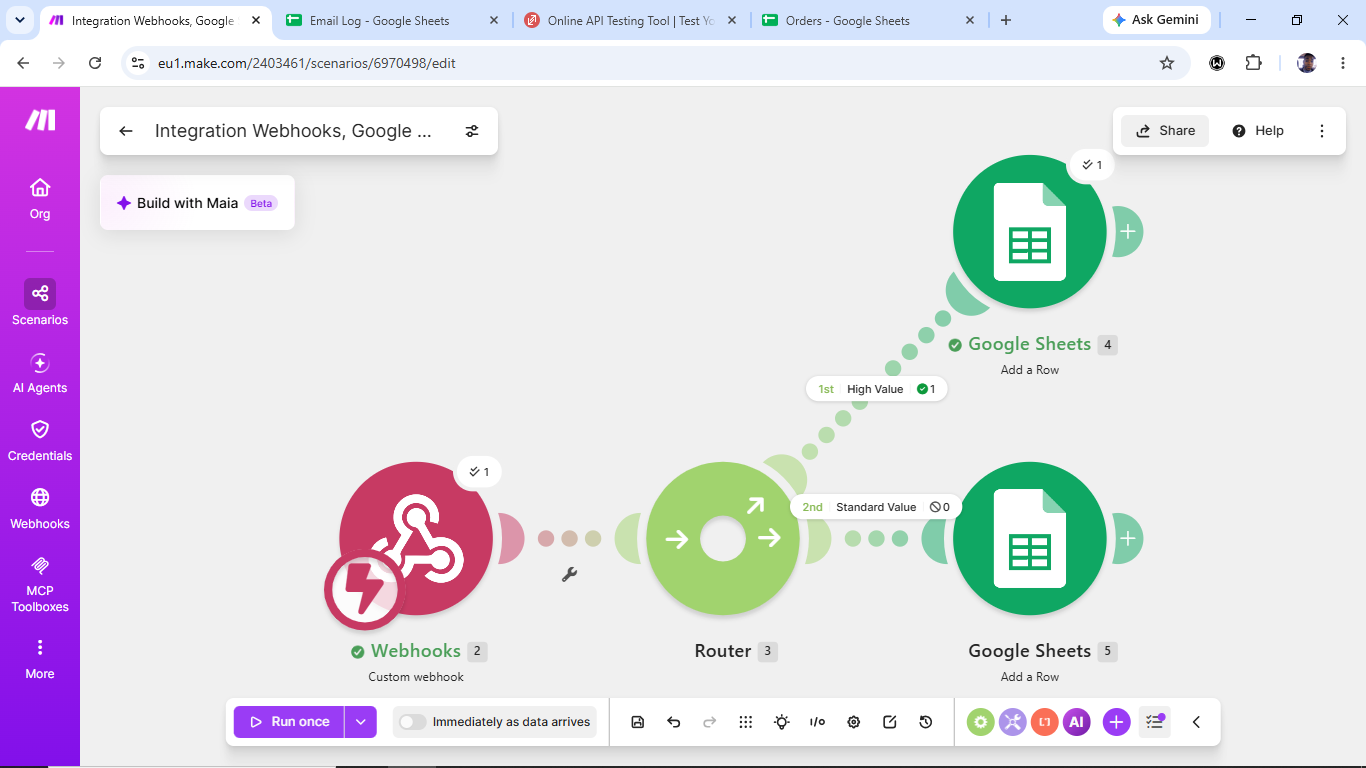Click the High Value route label

tap(875, 389)
